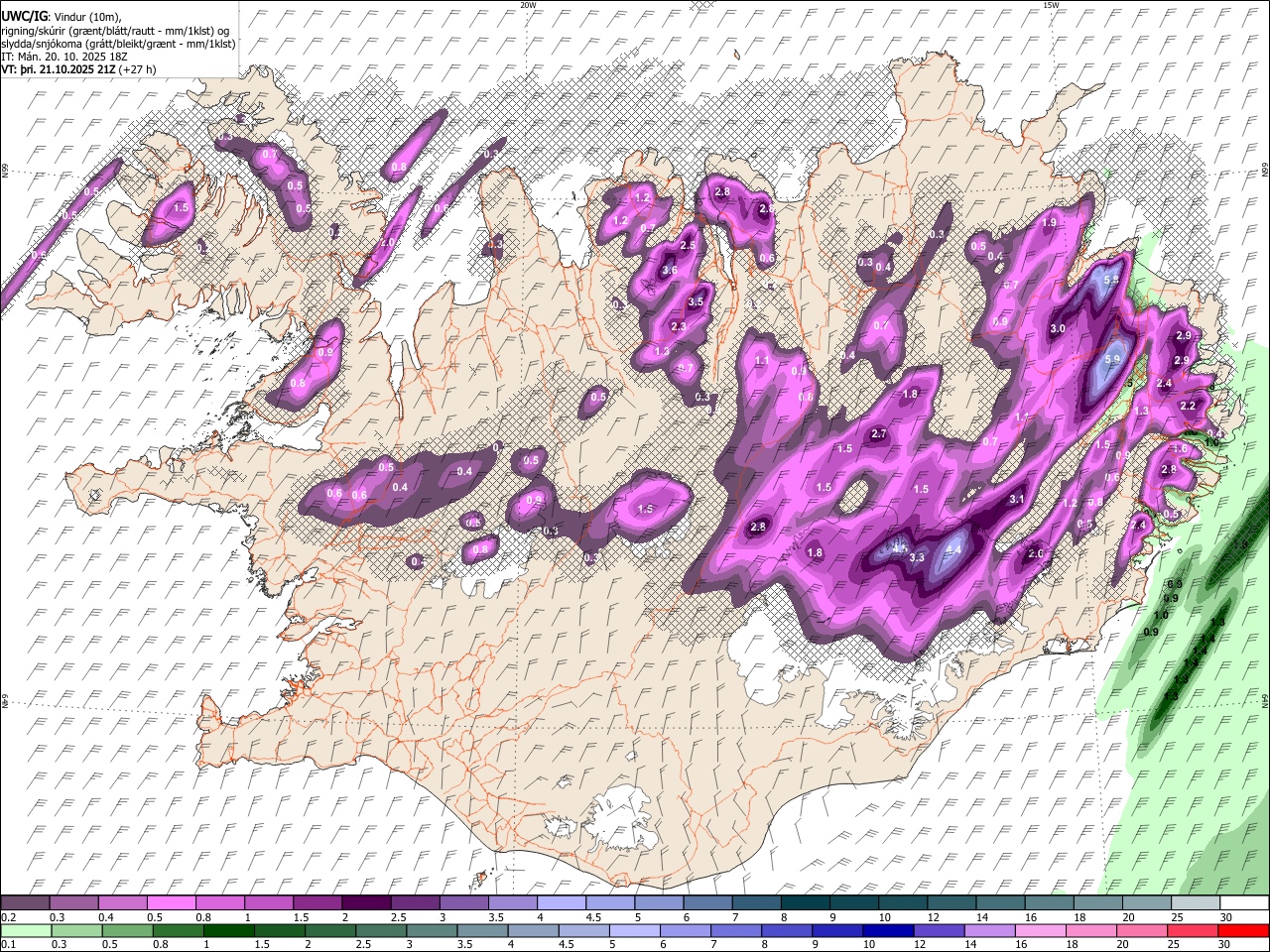The width and height of the screenshot is (1270, 952).
Task: Click the '15W' longitude label
Action: (1050, 5)
